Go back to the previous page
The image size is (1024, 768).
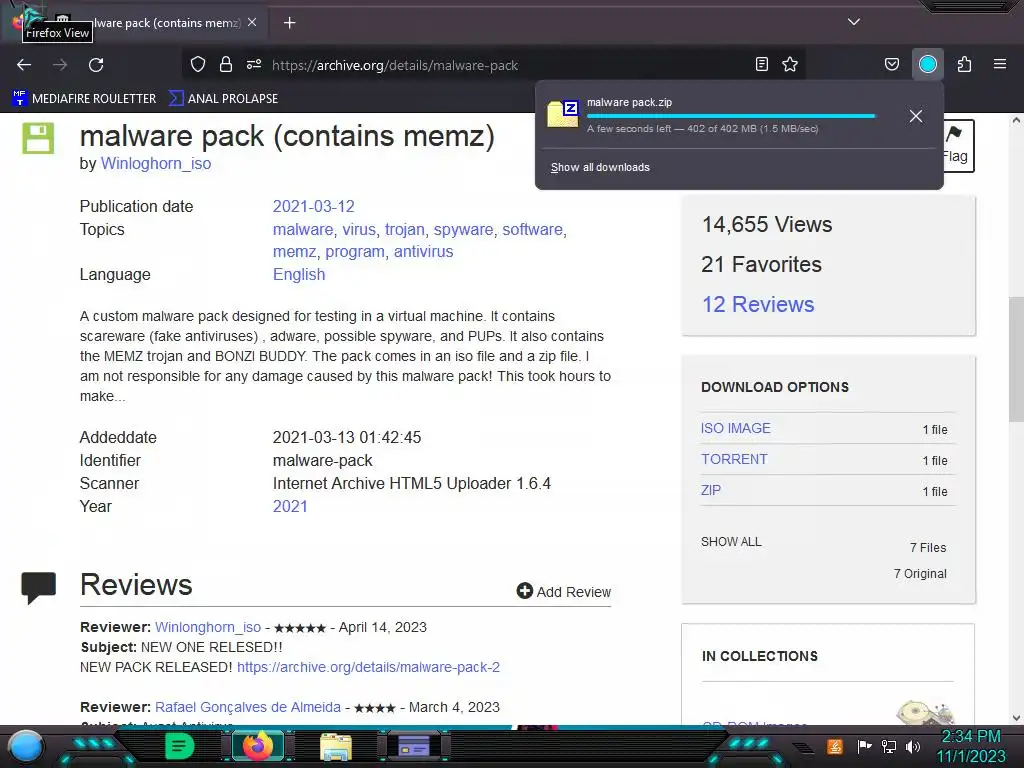tap(24, 65)
